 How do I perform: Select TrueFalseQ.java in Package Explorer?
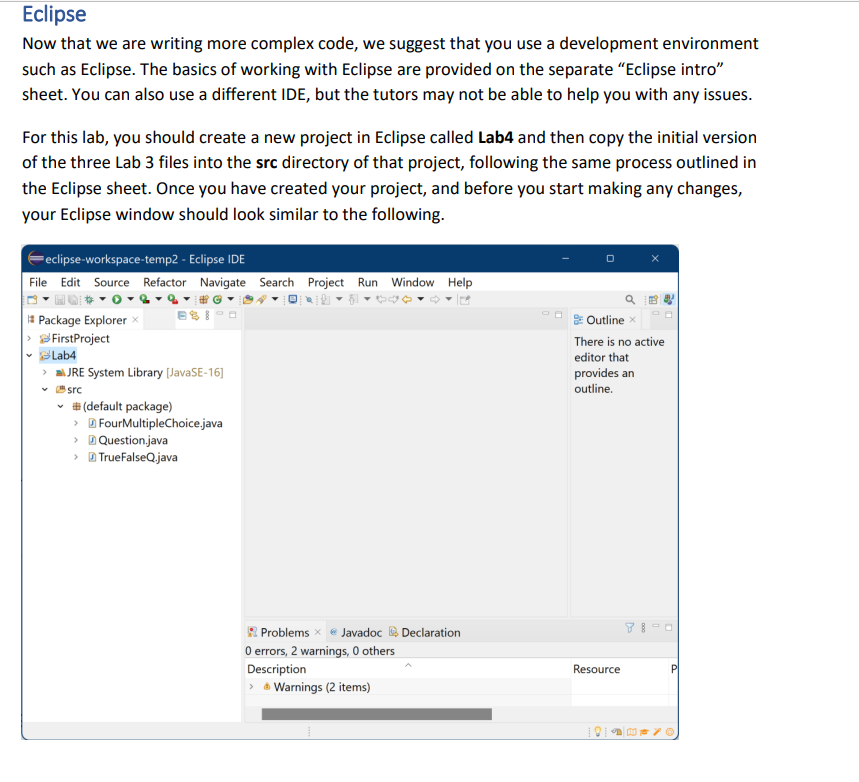pos(133,457)
